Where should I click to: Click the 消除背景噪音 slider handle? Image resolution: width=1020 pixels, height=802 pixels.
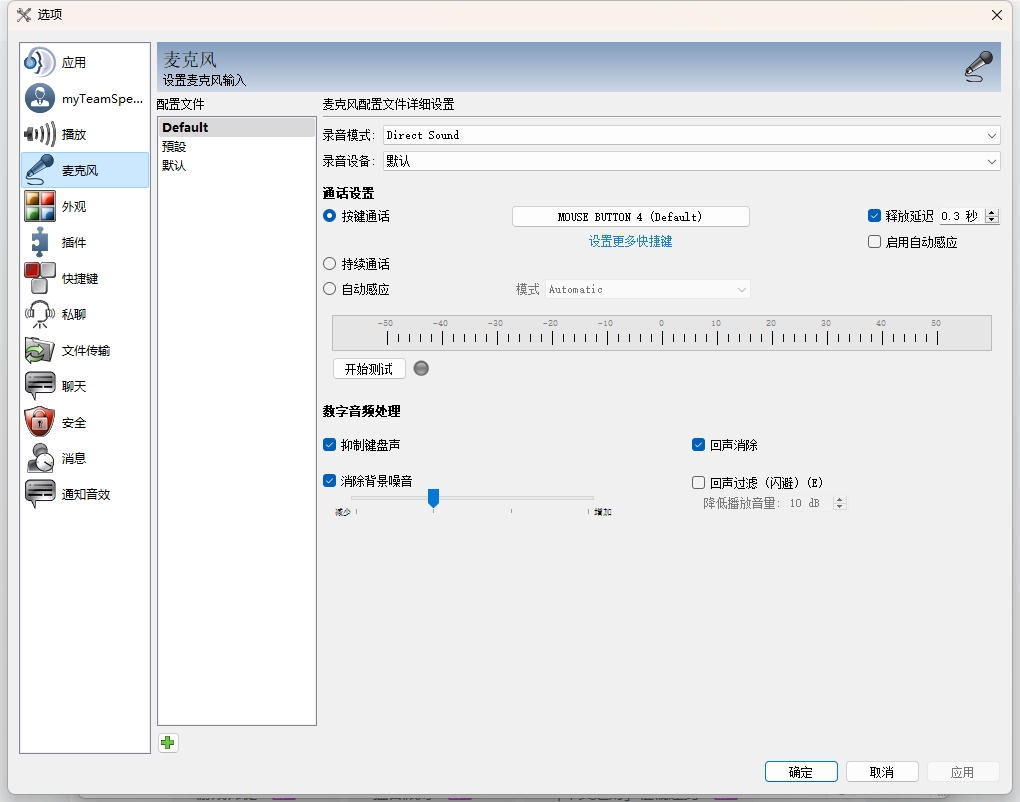[433, 497]
